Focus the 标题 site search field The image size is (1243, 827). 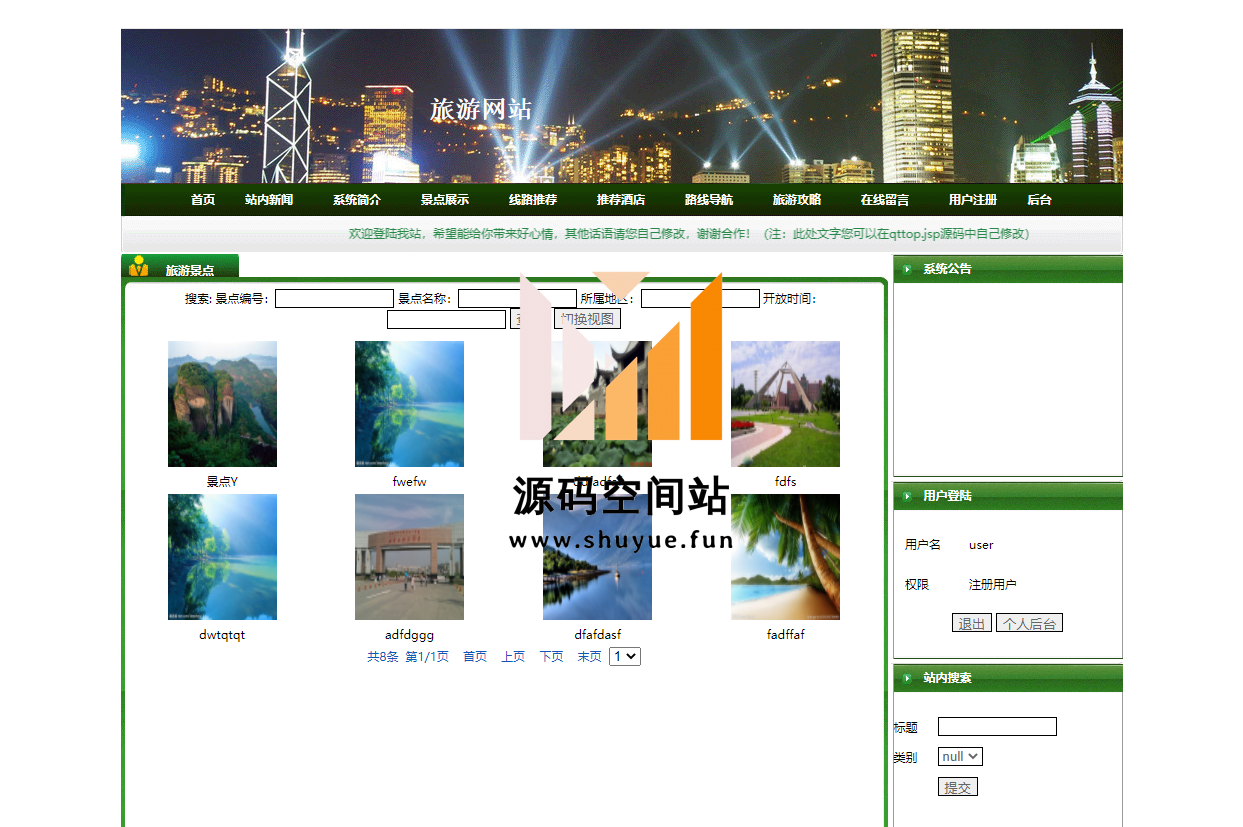(997, 727)
